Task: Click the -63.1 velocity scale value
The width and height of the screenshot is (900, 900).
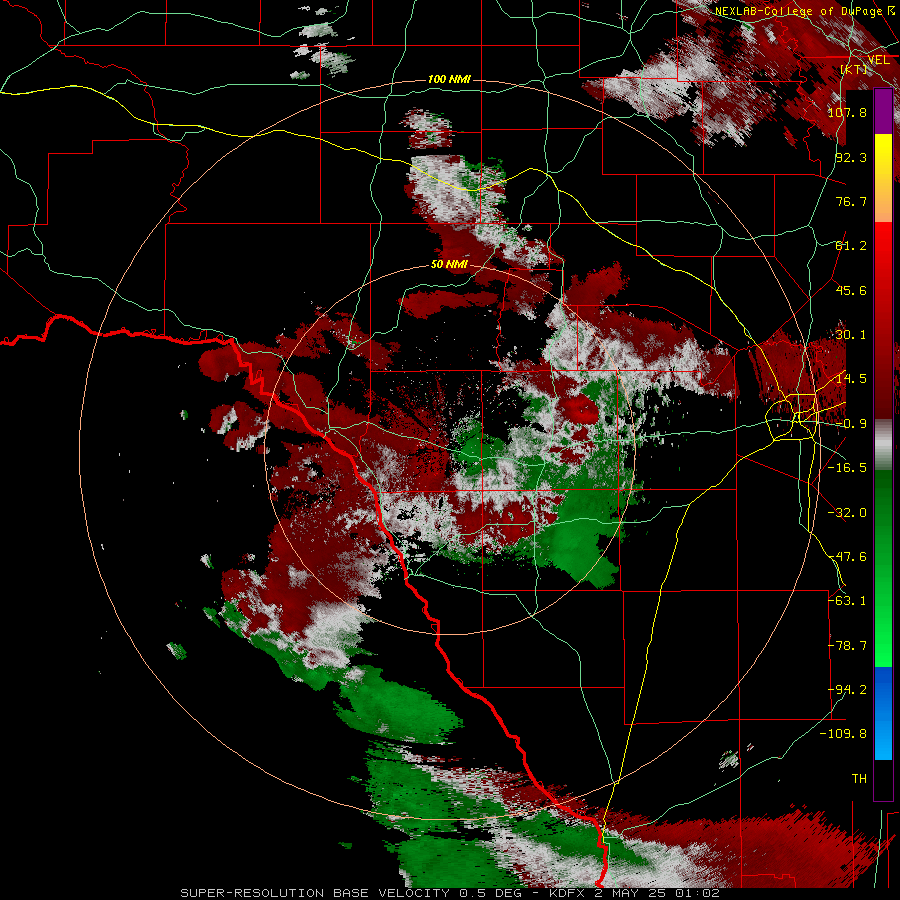Action: pyautogui.click(x=847, y=601)
